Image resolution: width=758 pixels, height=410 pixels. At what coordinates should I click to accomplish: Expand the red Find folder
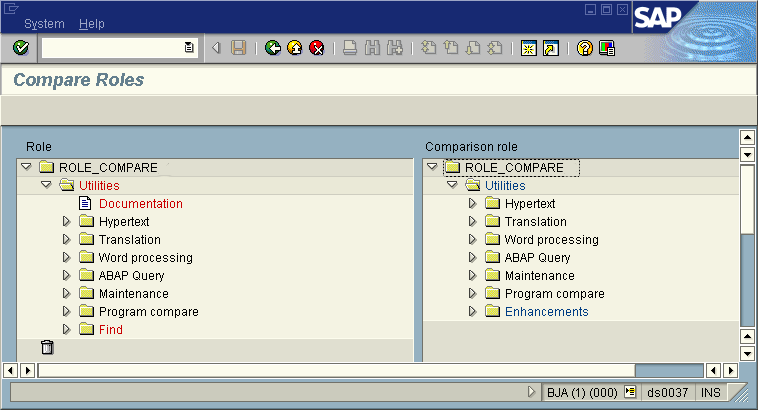(67, 330)
